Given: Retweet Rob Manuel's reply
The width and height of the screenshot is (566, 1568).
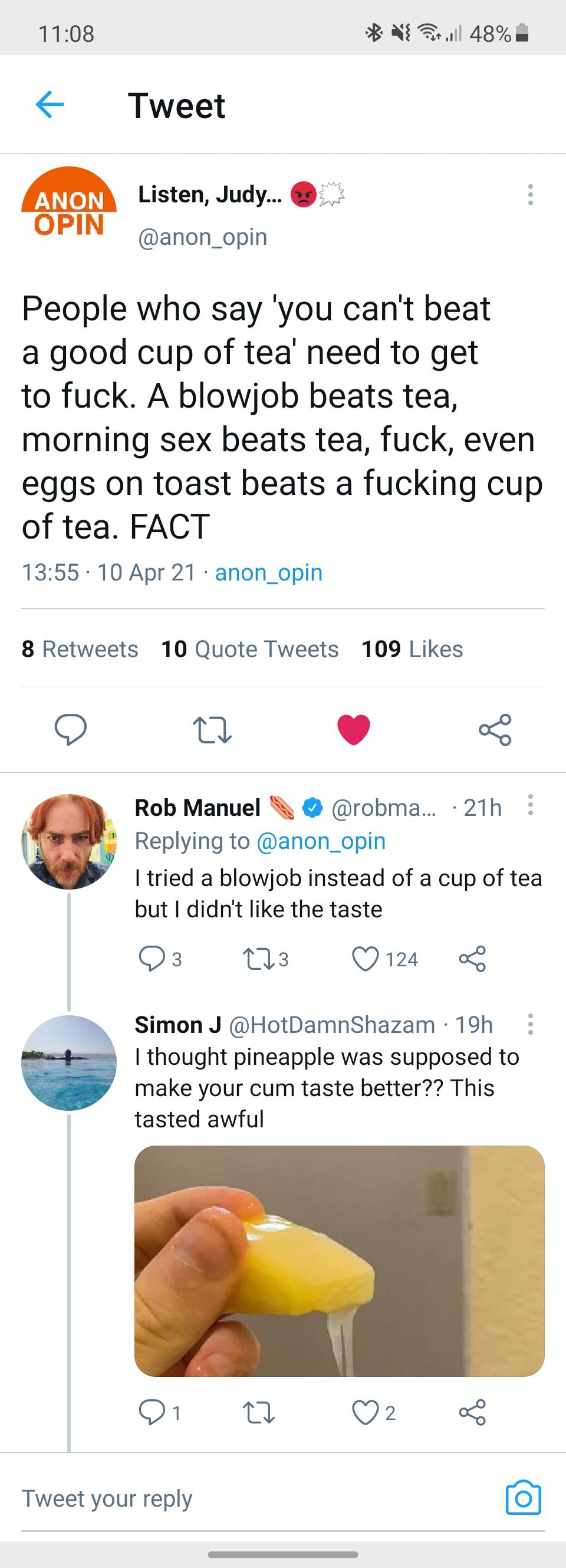Looking at the screenshot, I should 258,959.
